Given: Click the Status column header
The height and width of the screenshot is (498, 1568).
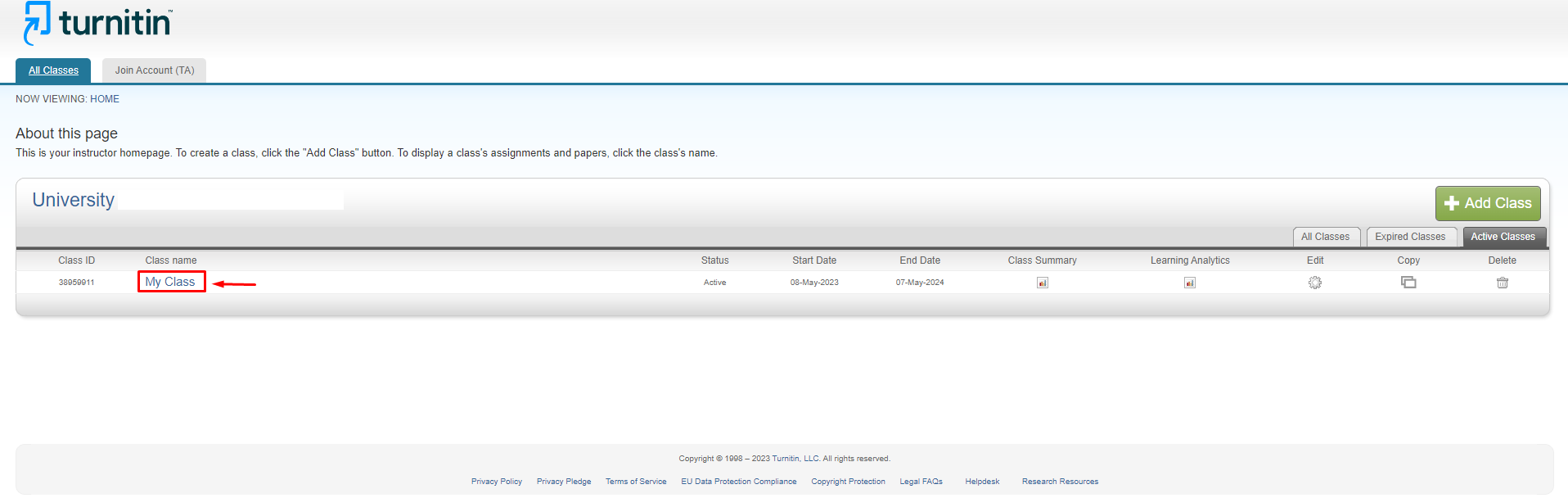Looking at the screenshot, I should click(x=714, y=260).
